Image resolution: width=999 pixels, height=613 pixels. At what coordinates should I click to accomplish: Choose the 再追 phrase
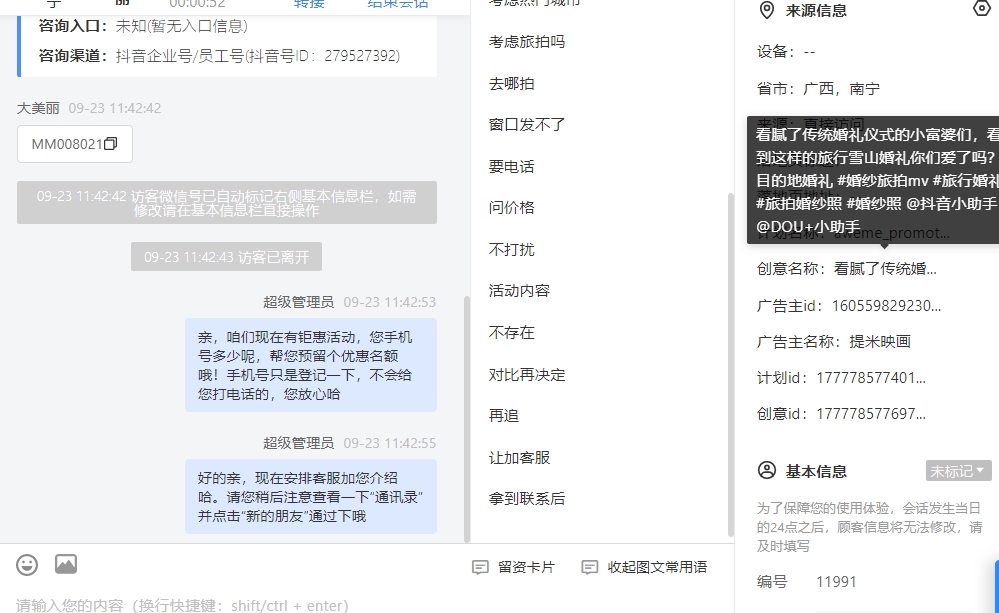click(x=504, y=416)
